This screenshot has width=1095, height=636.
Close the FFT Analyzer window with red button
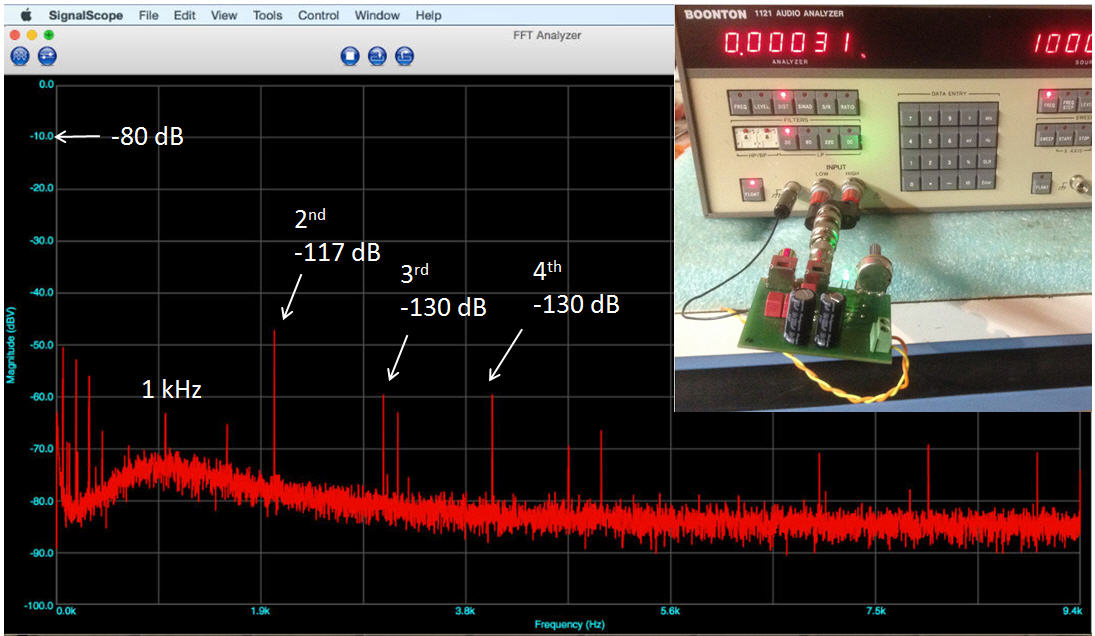click(x=15, y=34)
